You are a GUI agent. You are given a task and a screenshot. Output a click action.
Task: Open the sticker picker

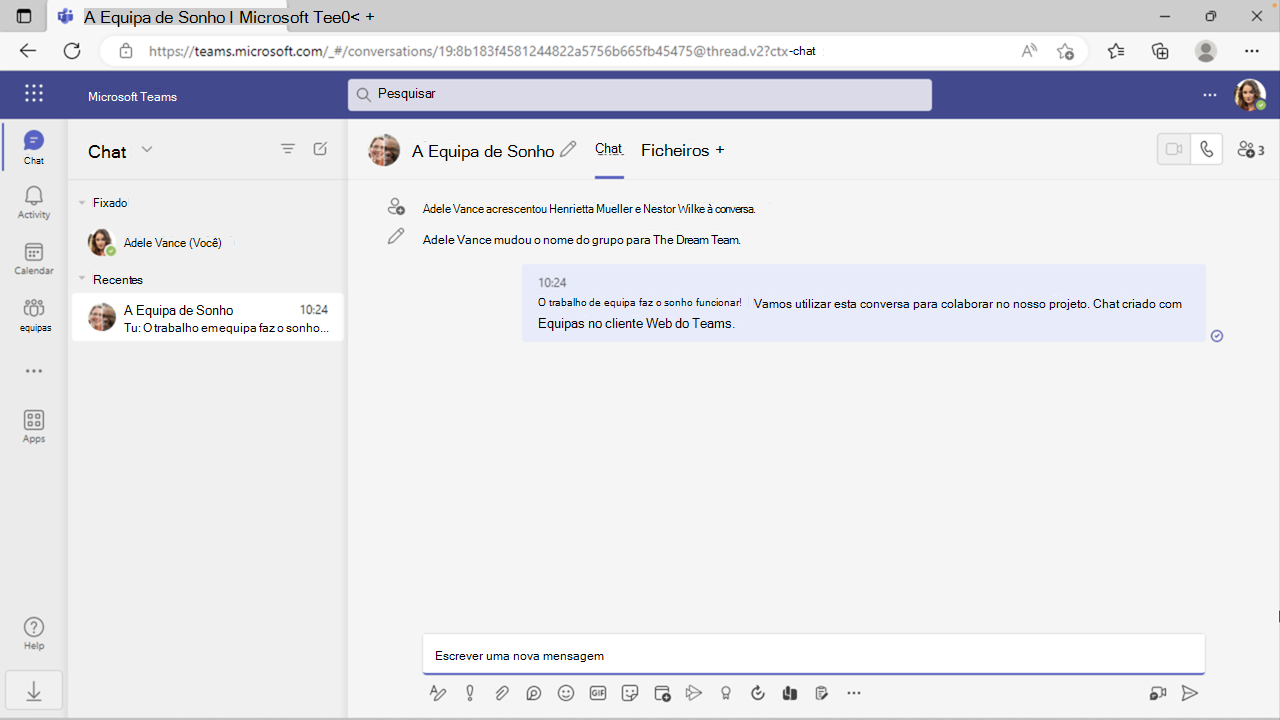coord(630,693)
